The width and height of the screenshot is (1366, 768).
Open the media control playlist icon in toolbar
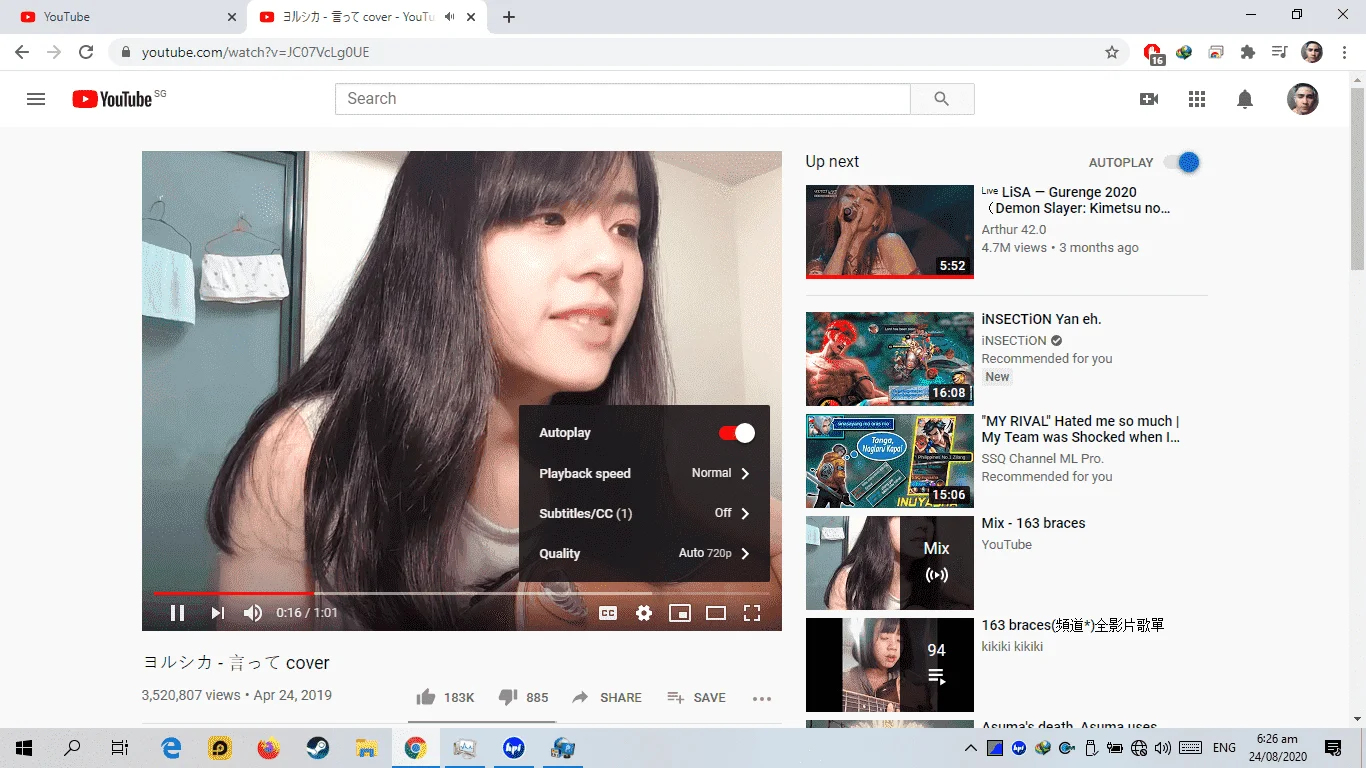(1279, 52)
